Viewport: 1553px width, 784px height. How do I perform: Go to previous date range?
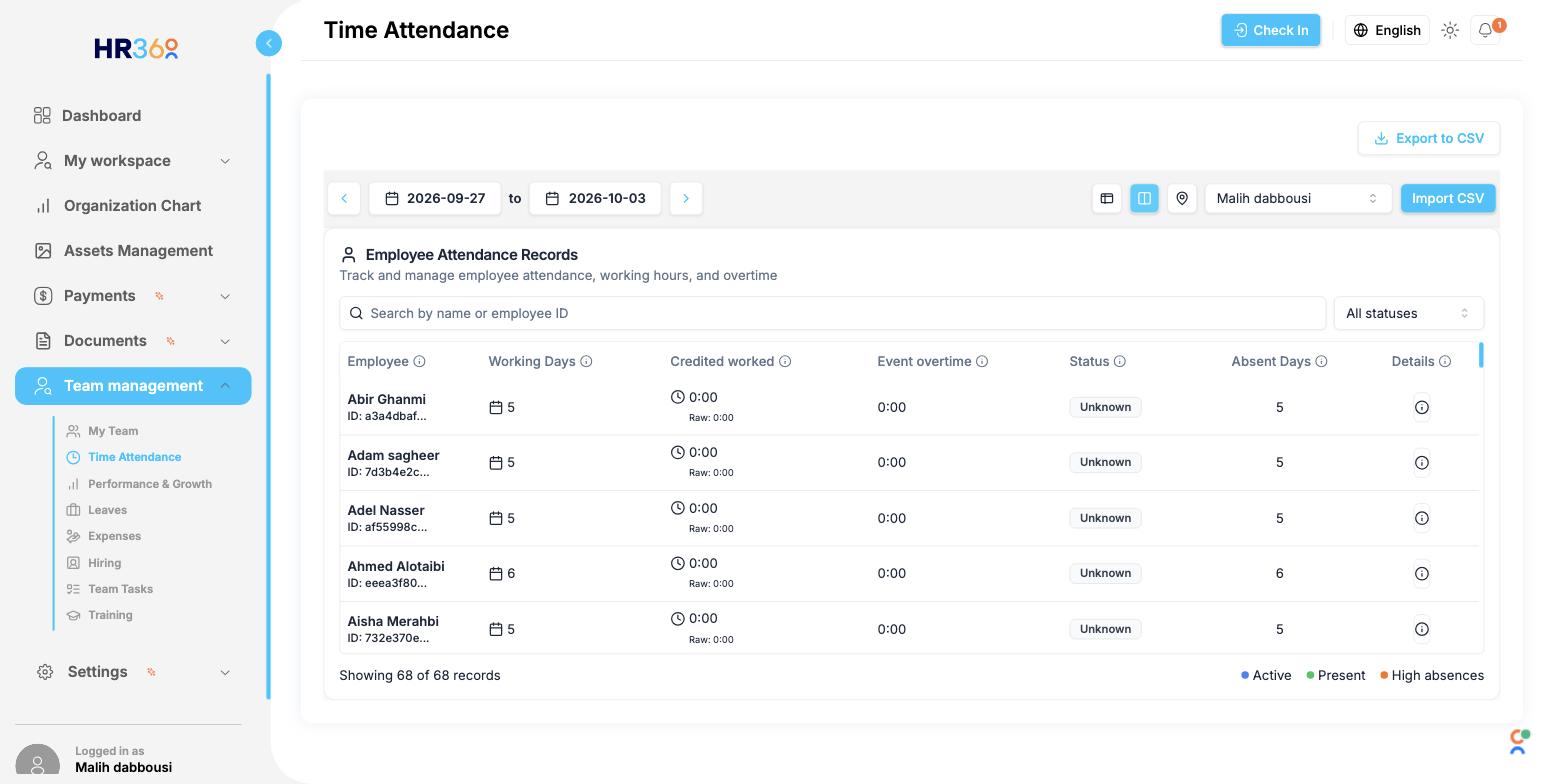[x=344, y=198]
